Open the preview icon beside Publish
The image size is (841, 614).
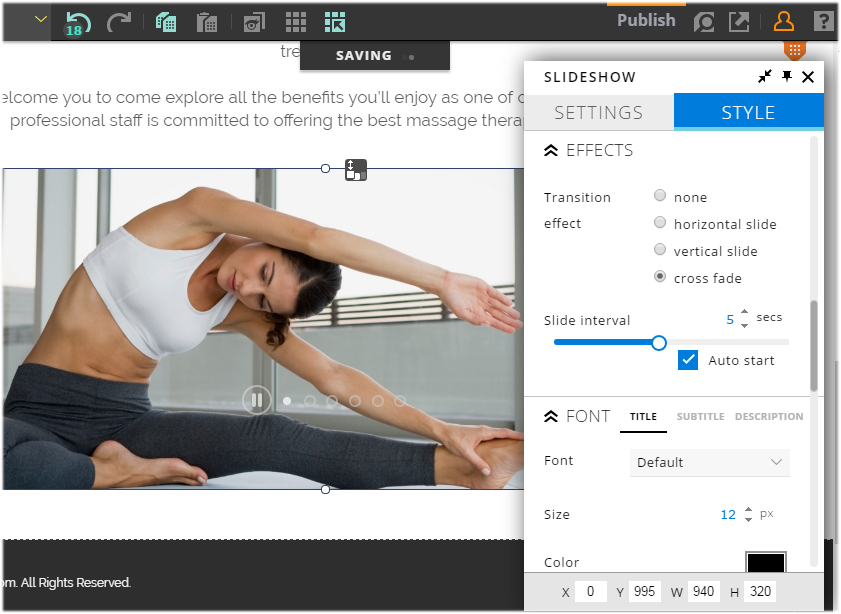(x=704, y=22)
